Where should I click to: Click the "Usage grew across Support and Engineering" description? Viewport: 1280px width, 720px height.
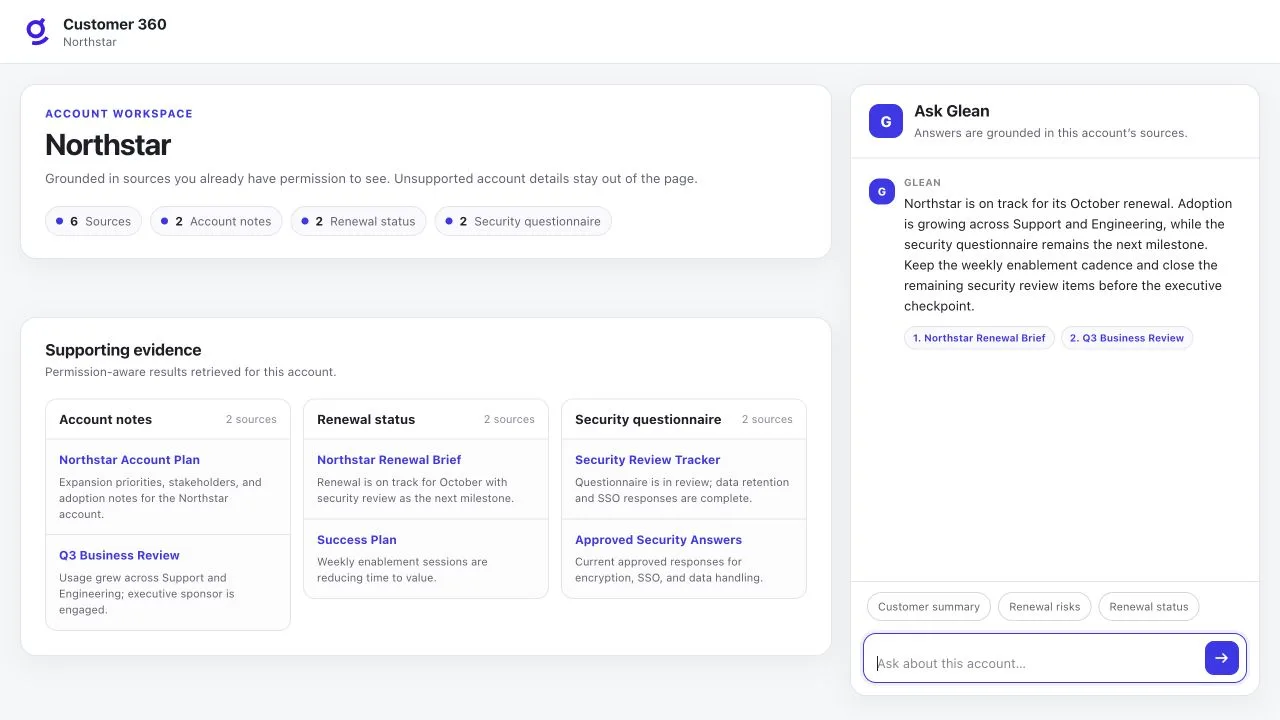pyautogui.click(x=147, y=594)
